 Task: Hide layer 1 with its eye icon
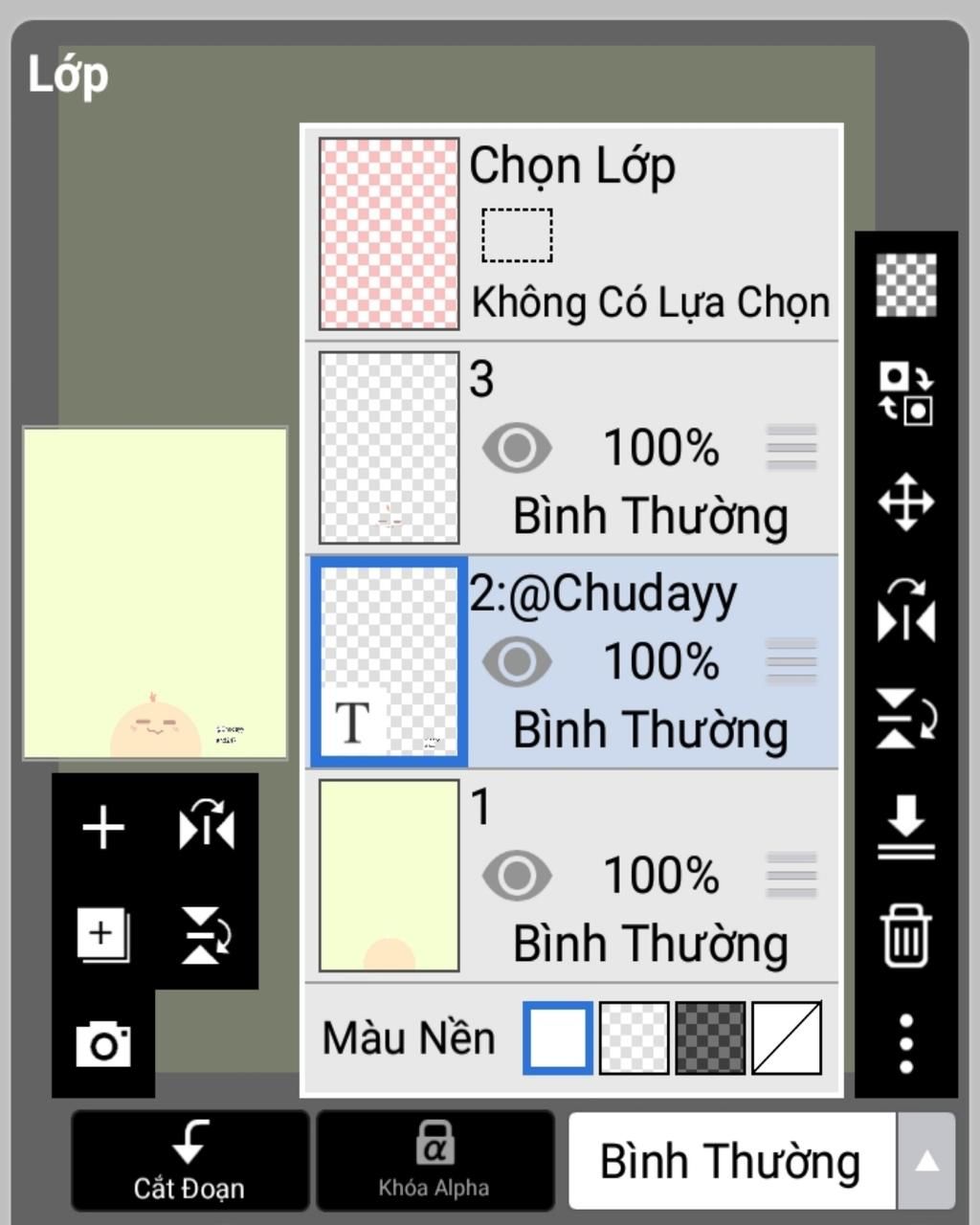[x=517, y=875]
